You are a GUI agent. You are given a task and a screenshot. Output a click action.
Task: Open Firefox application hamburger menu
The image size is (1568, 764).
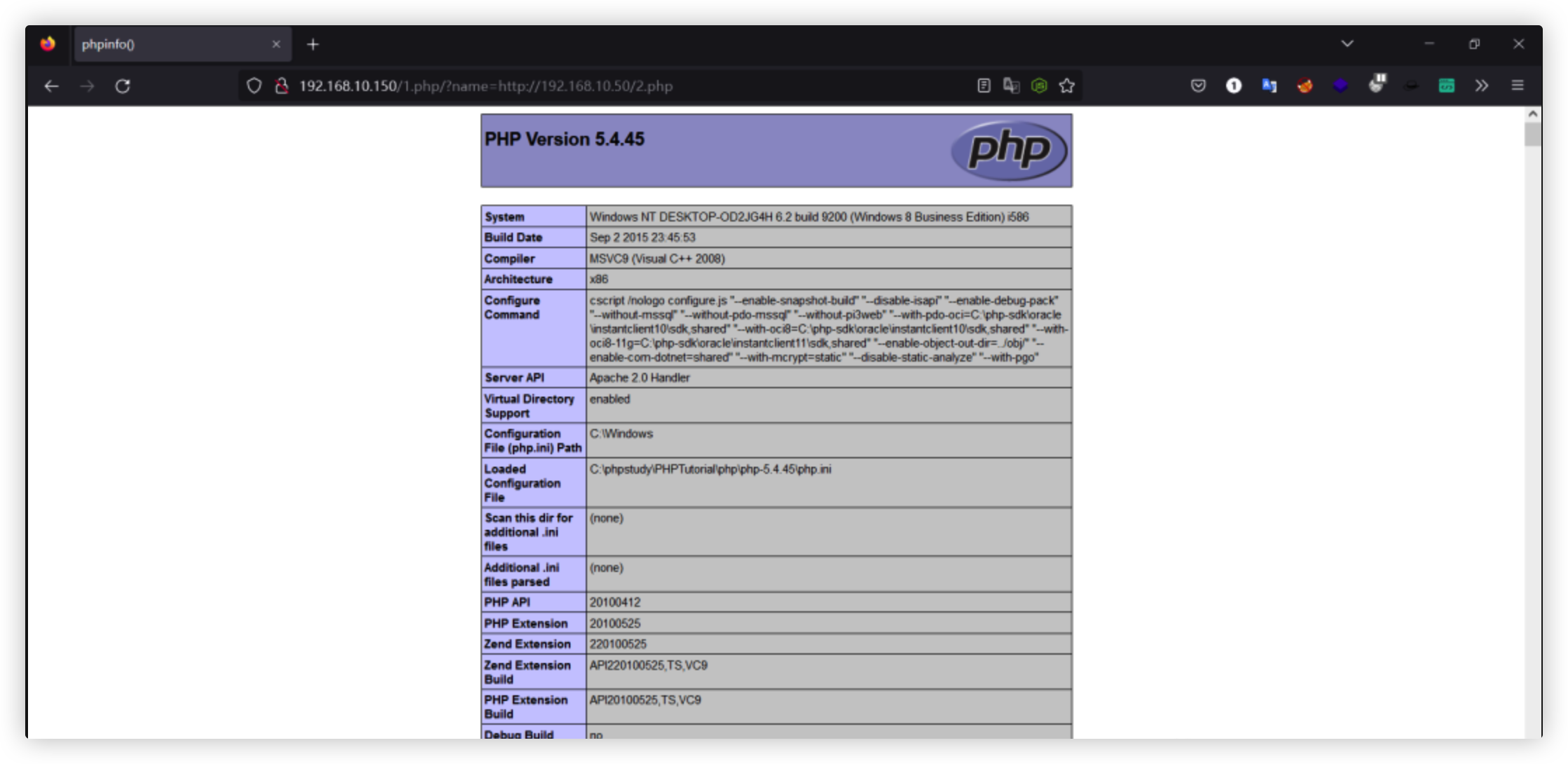1518,86
